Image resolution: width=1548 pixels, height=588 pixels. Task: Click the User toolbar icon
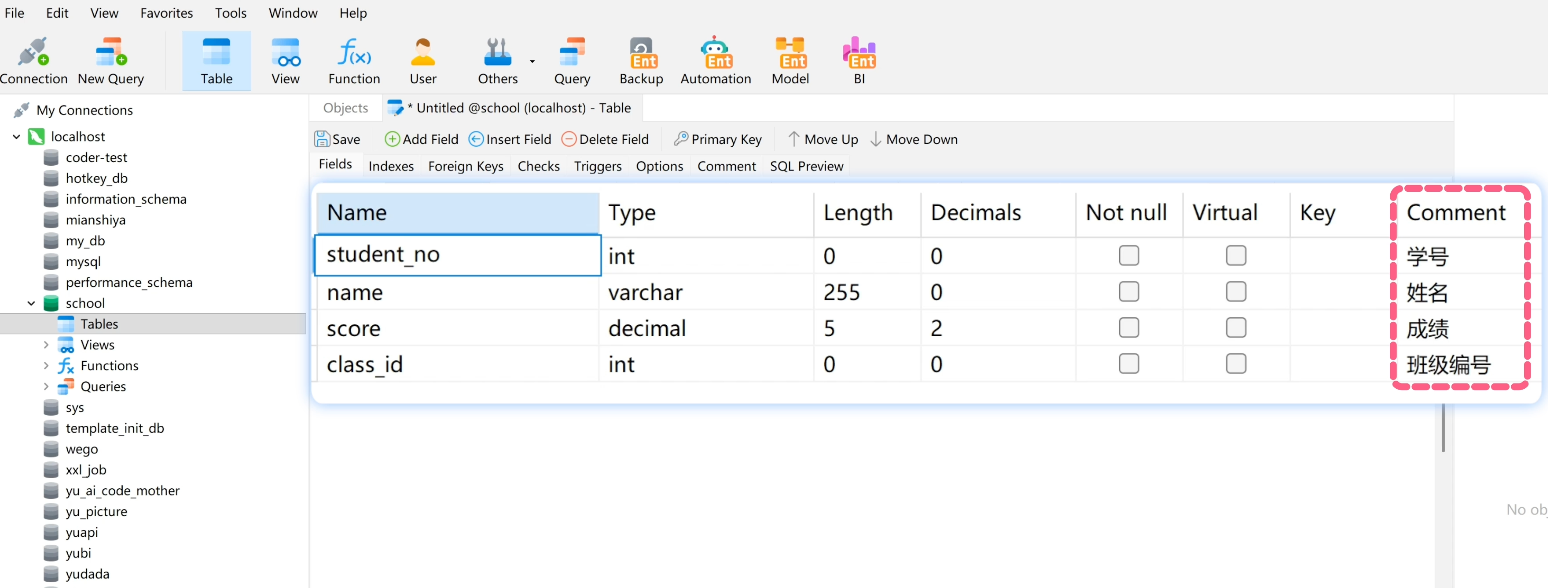coord(423,60)
